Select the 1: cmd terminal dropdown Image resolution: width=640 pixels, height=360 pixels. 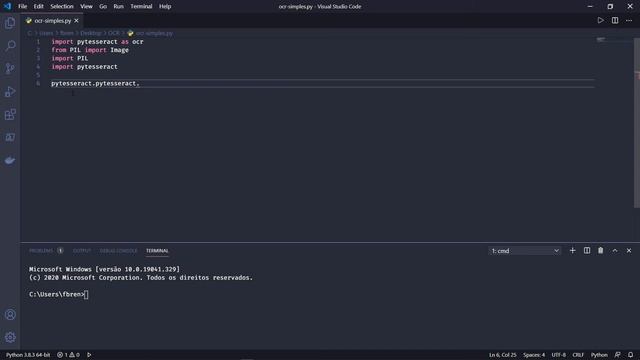click(x=524, y=251)
